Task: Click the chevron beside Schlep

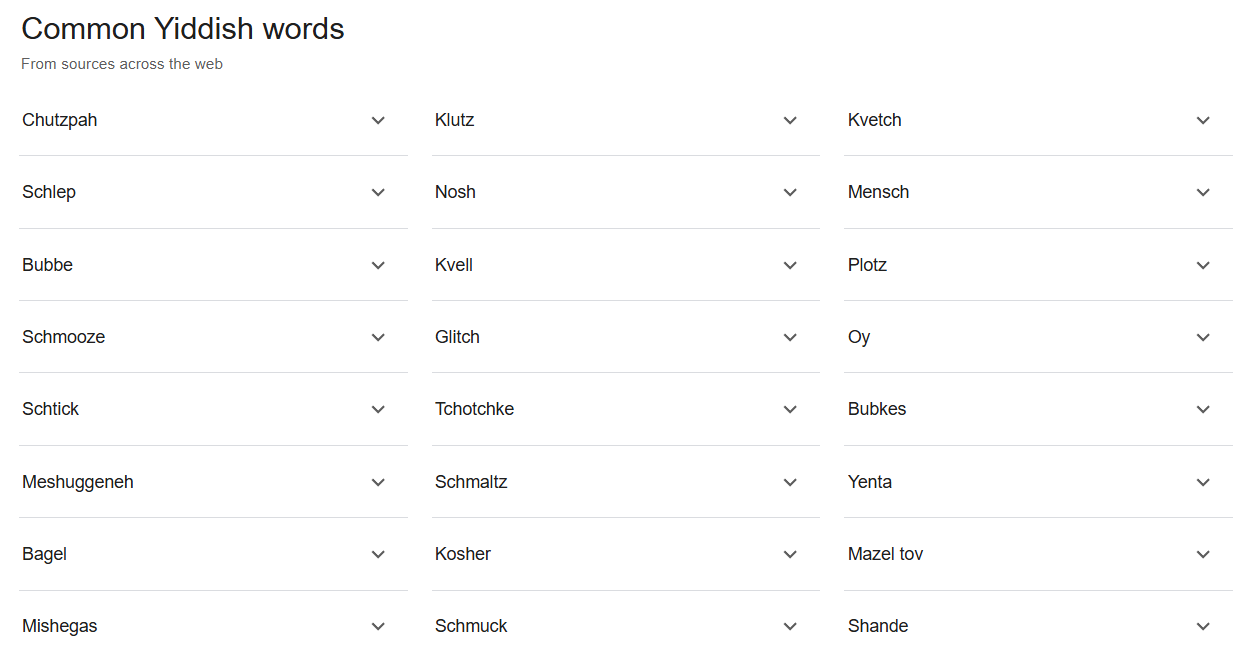Action: 378,192
